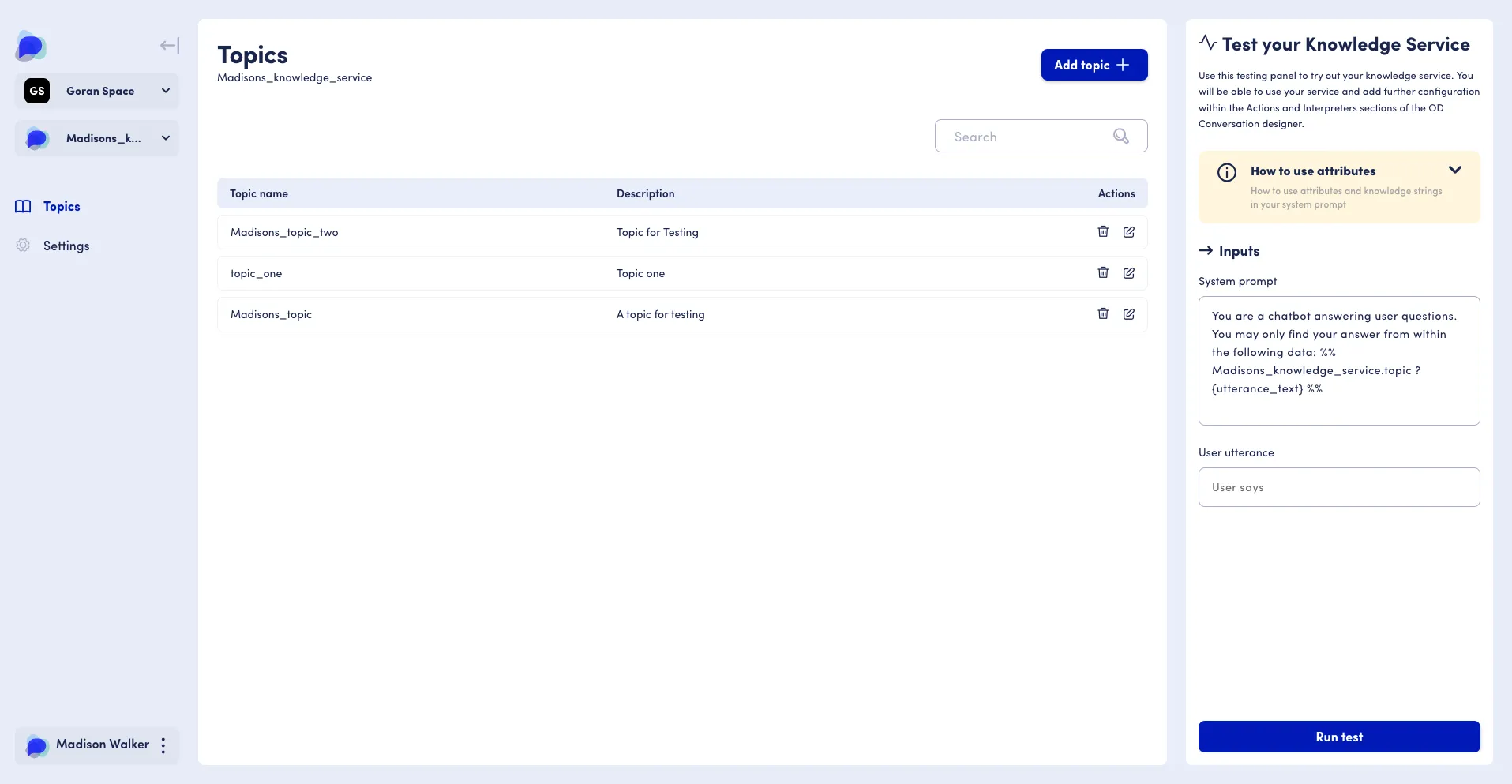Screen dimensions: 1512x784
Task: Click the Topics book icon
Action: [x=24, y=207]
